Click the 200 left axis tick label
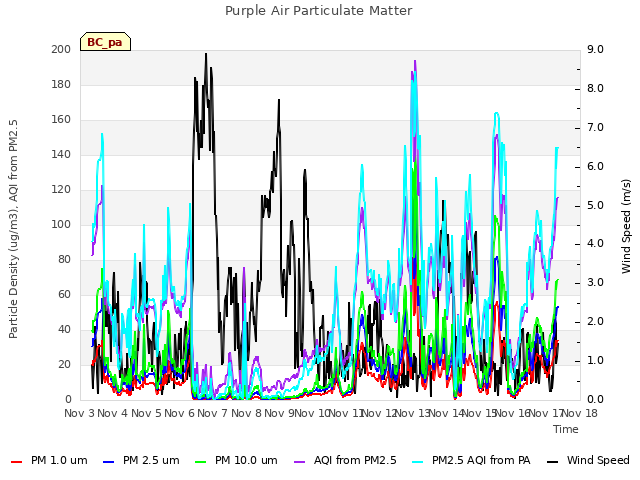Viewport: 640px width, 480px height. (61, 49)
